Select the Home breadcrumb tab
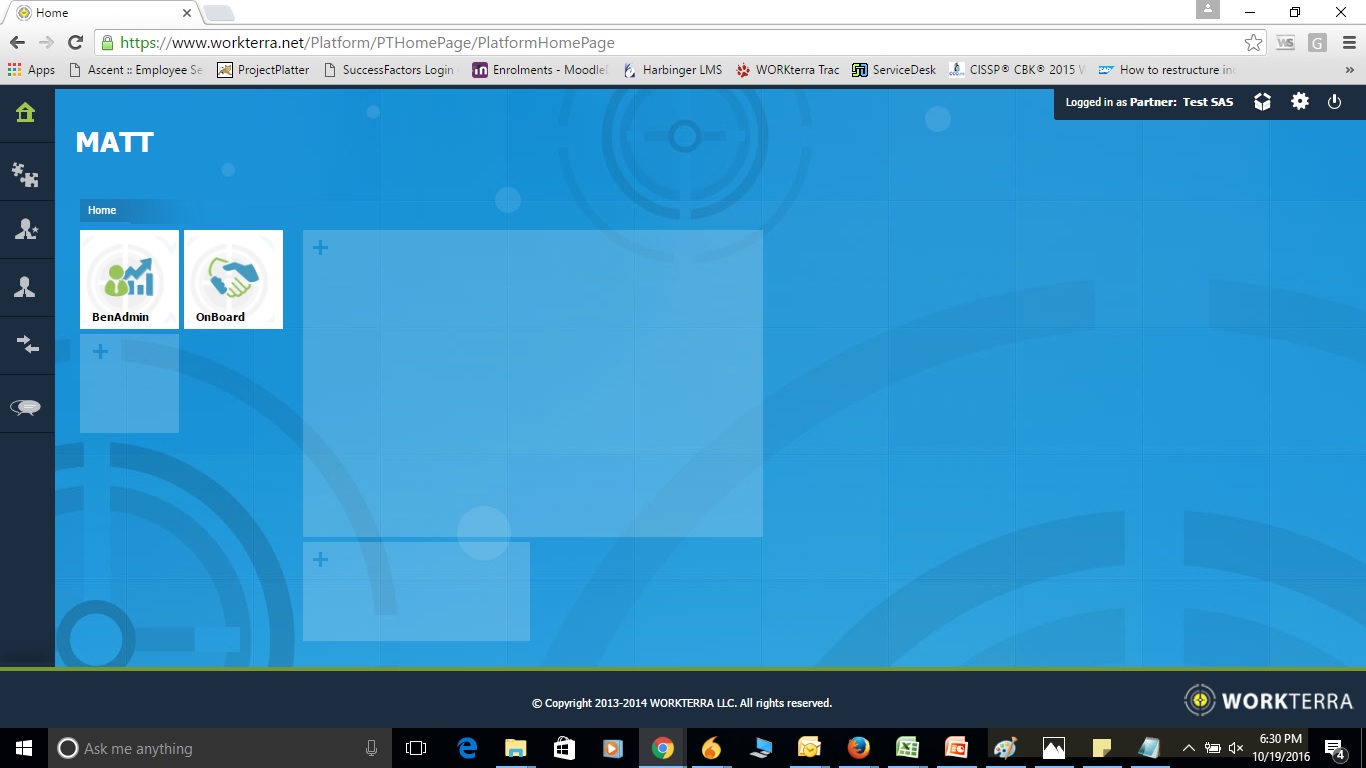This screenshot has height=768, width=1366. tap(102, 210)
